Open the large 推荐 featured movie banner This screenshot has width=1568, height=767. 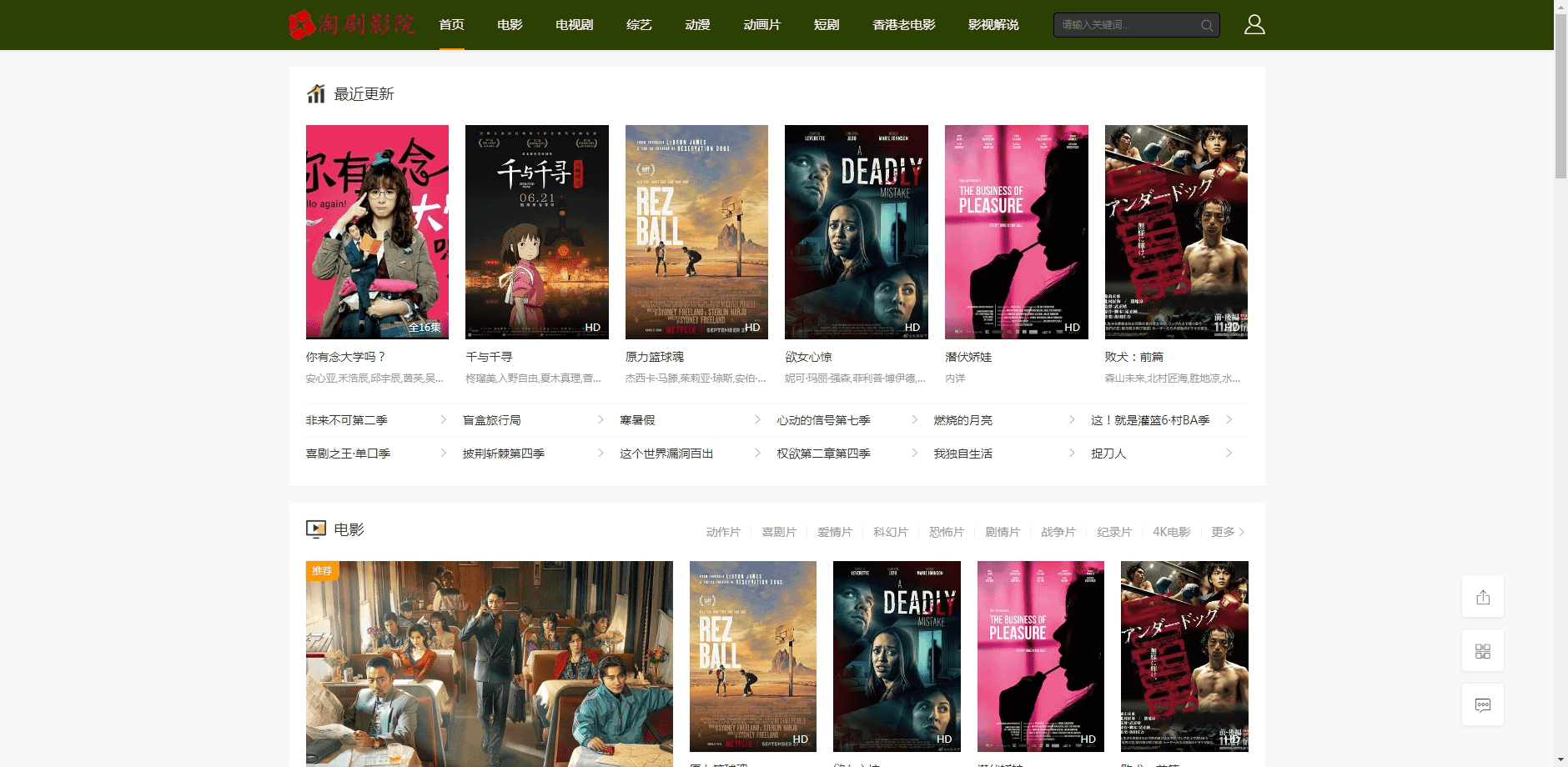click(x=490, y=664)
